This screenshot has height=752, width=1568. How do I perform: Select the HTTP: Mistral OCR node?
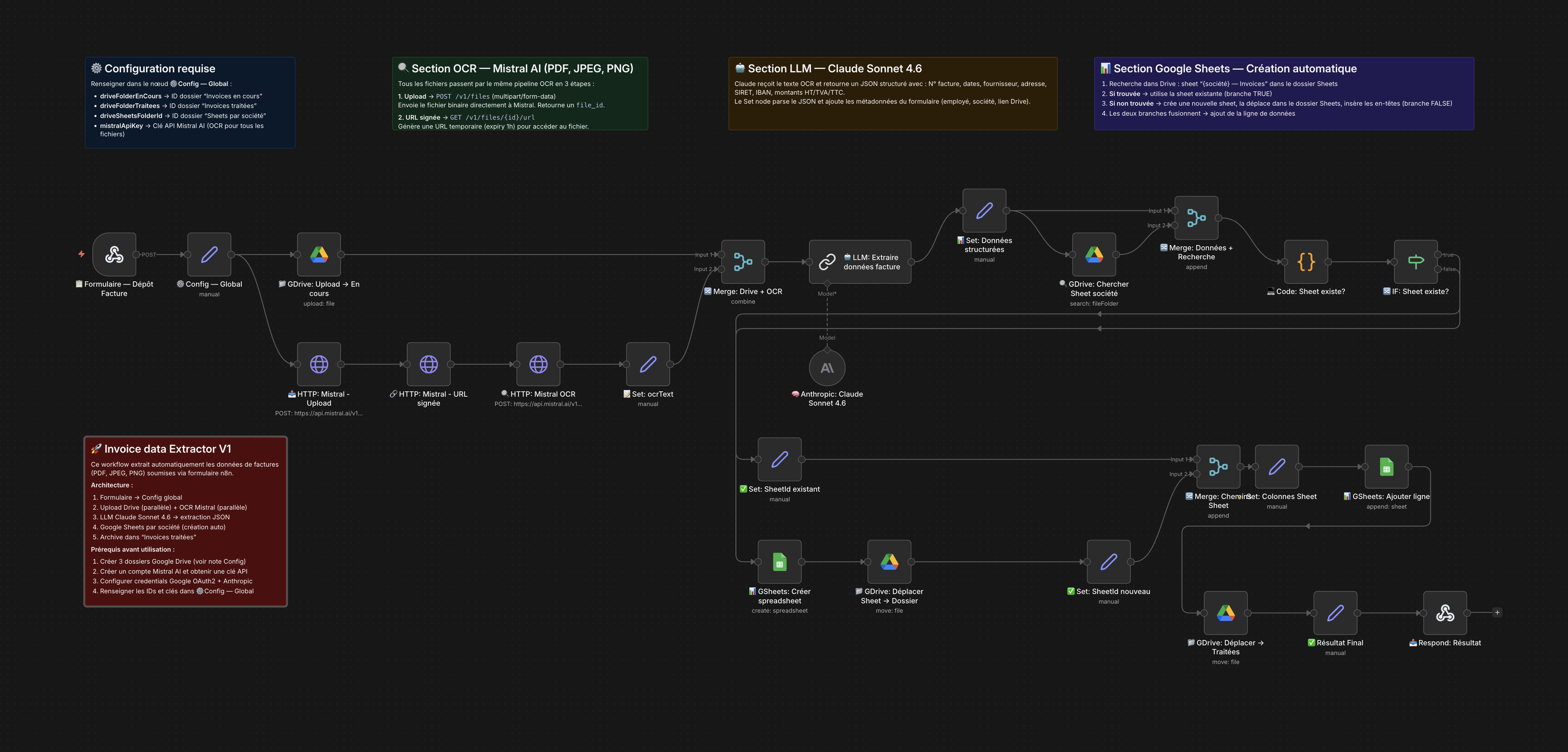[x=538, y=364]
